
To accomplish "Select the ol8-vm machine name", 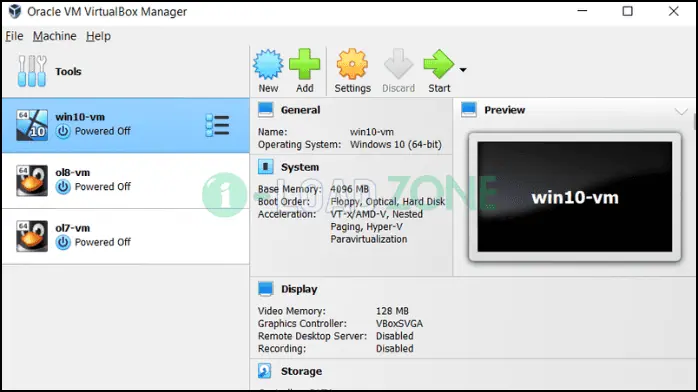I will coord(73,173).
